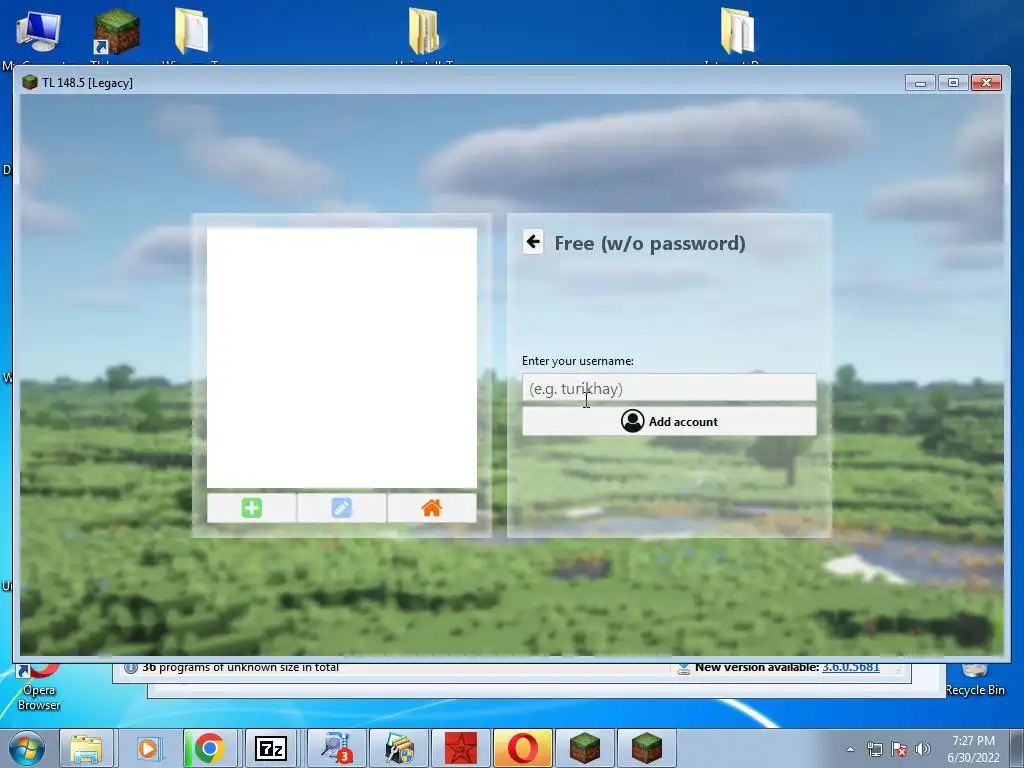1024x768 pixels.
Task: Select the empty accounts list box
Action: click(x=342, y=358)
